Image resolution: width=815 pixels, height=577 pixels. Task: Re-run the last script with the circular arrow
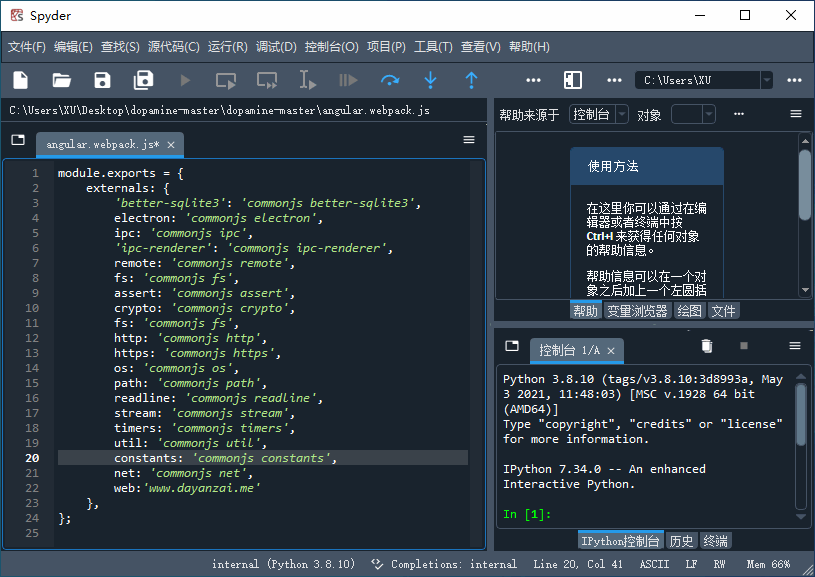pos(390,80)
